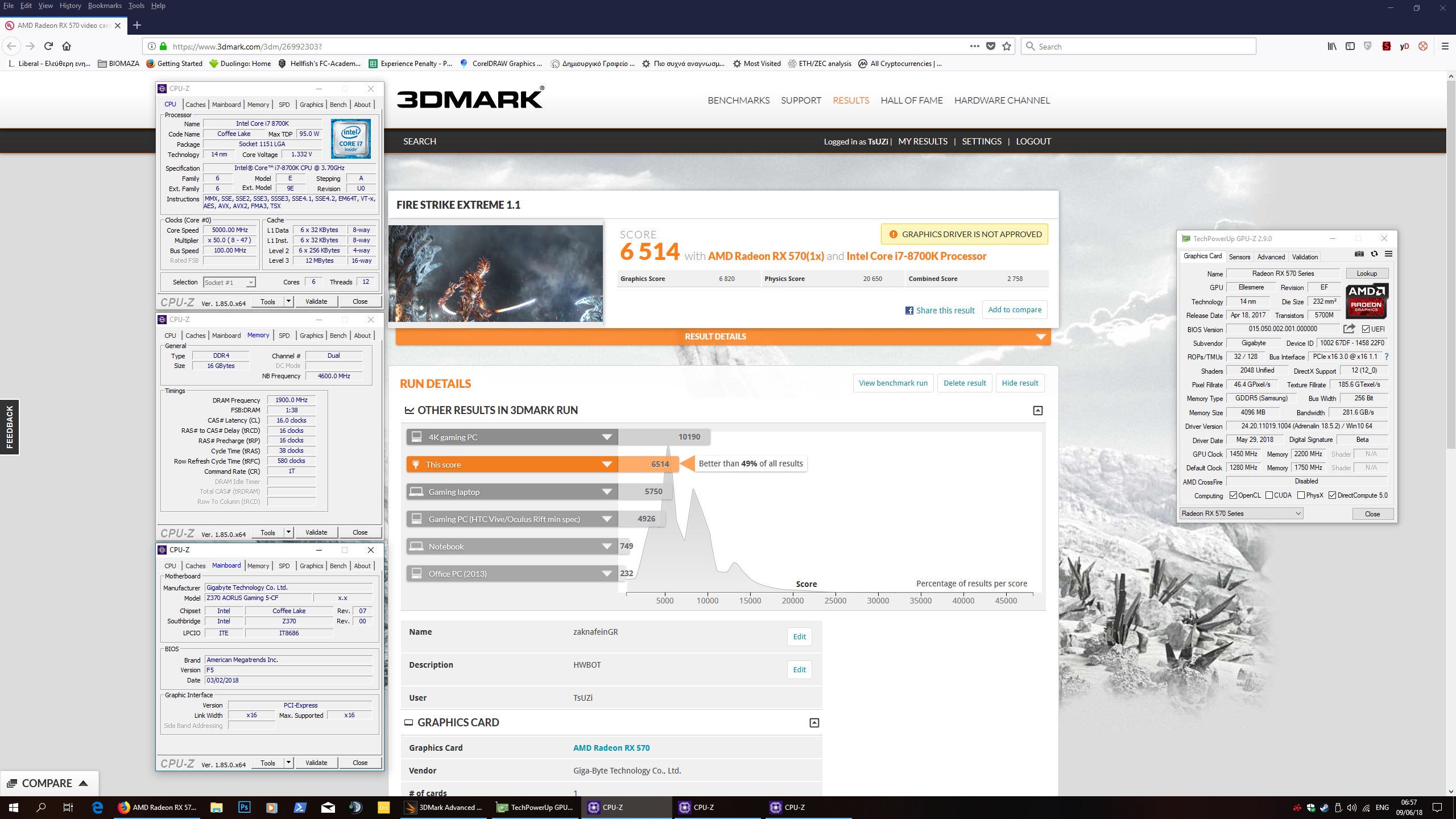The image size is (1456, 819).
Task: Open Firefox library icon
Action: 1332,46
